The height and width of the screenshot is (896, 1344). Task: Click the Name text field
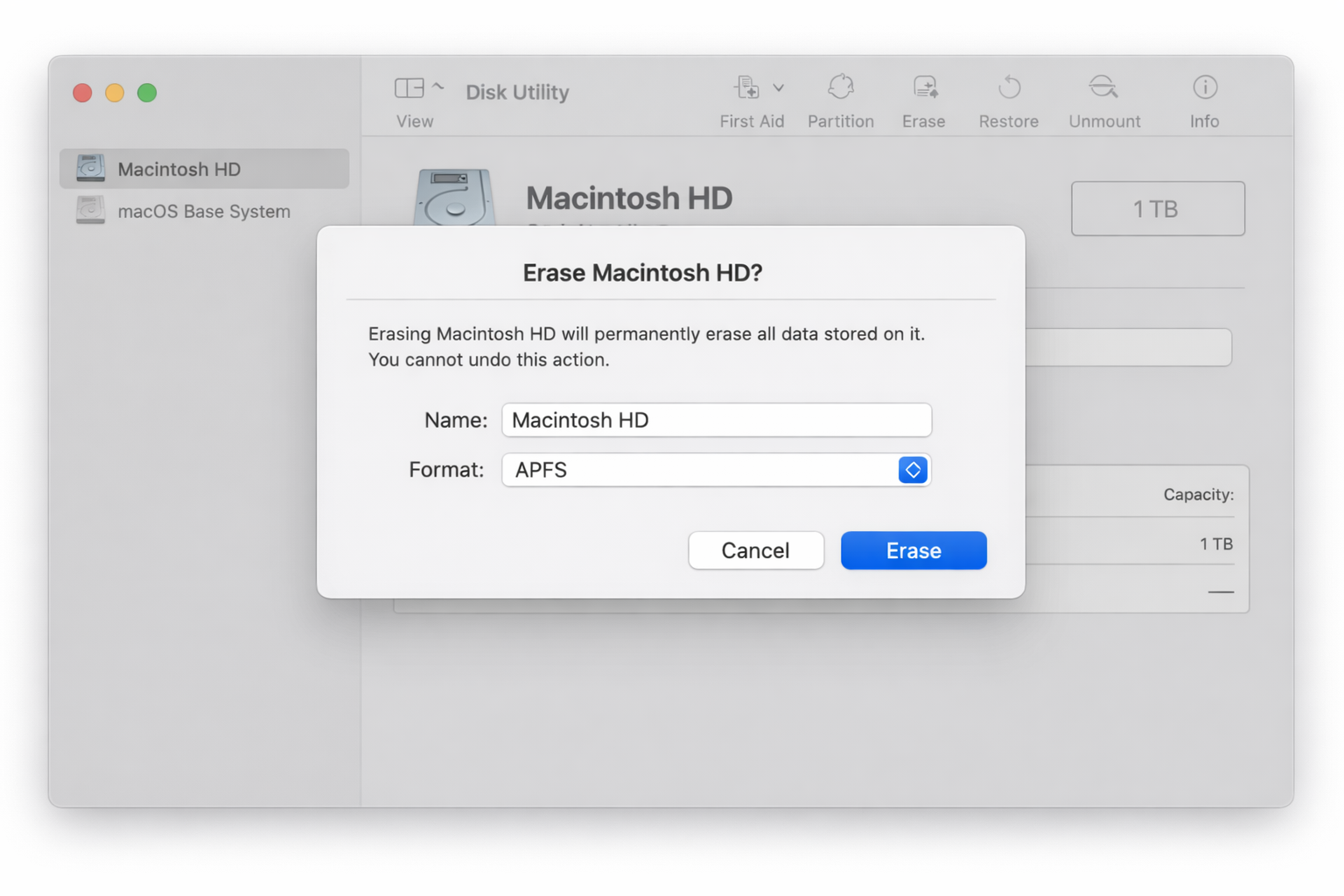(717, 420)
